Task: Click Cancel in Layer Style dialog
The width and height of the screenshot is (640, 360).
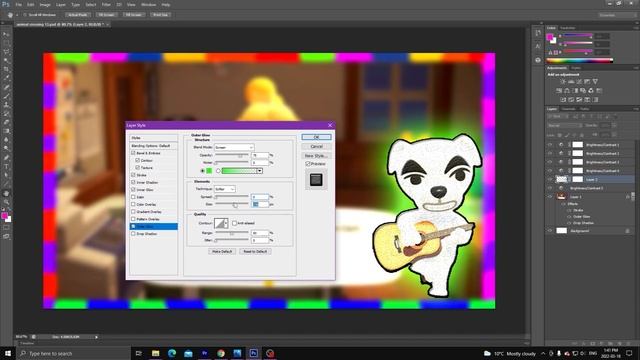Action: tap(316, 147)
